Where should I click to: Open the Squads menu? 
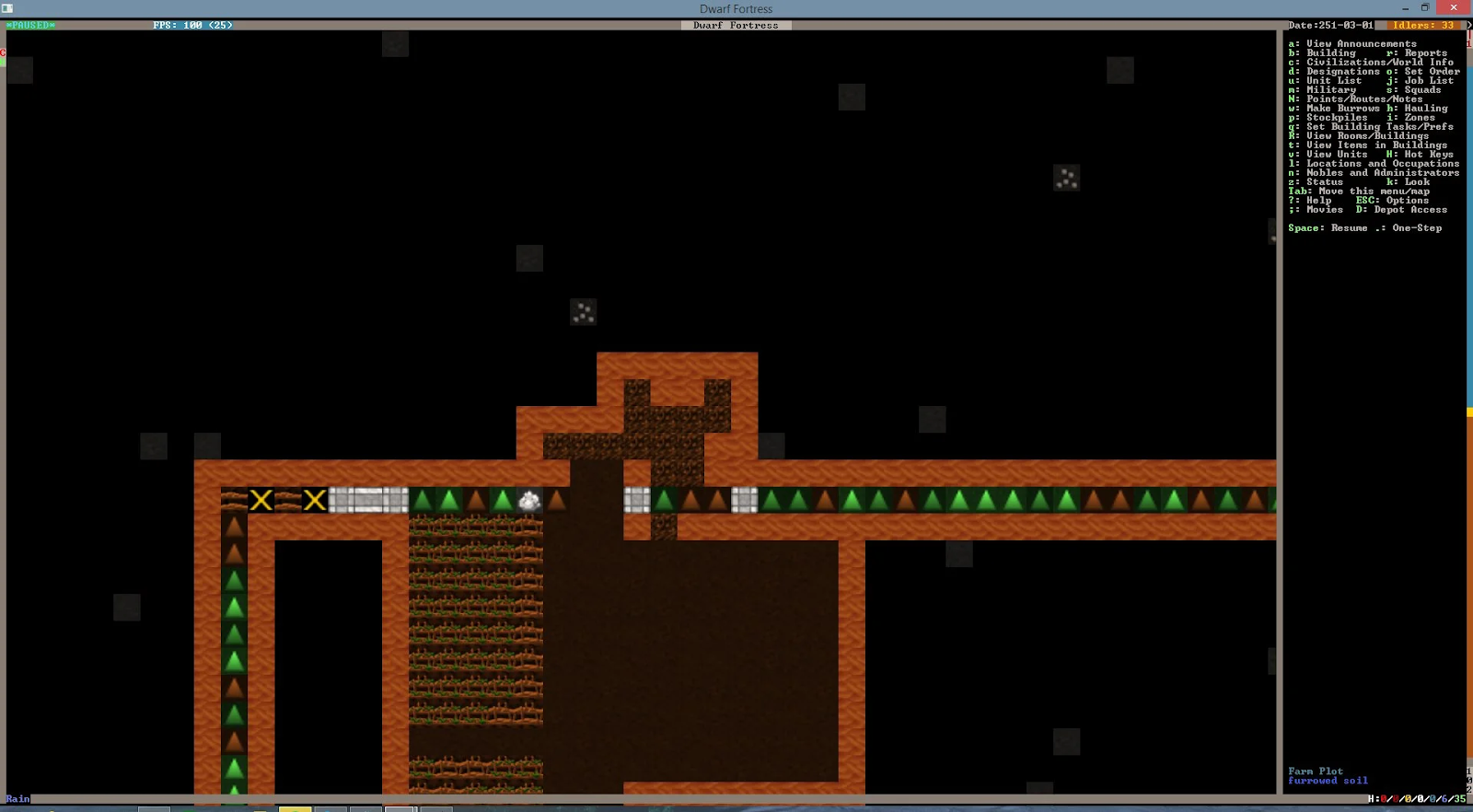coord(1414,90)
